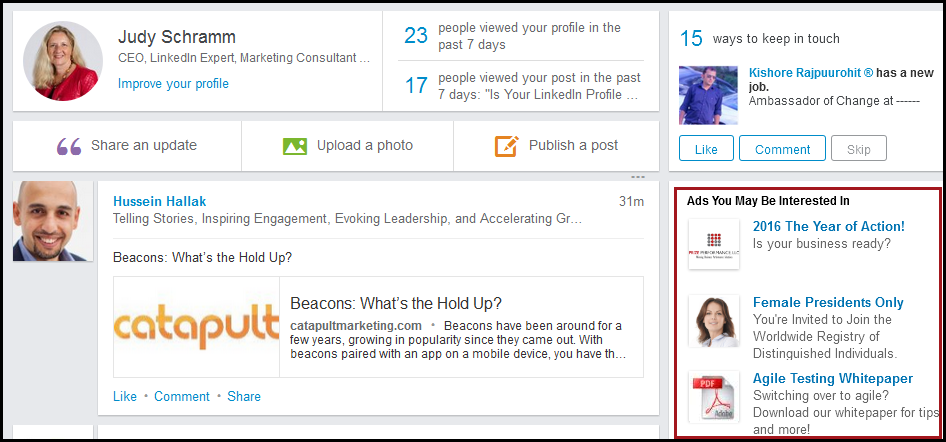Open Hussein Hallak's profile picture
Screen dimensions: 946x442
point(53,221)
